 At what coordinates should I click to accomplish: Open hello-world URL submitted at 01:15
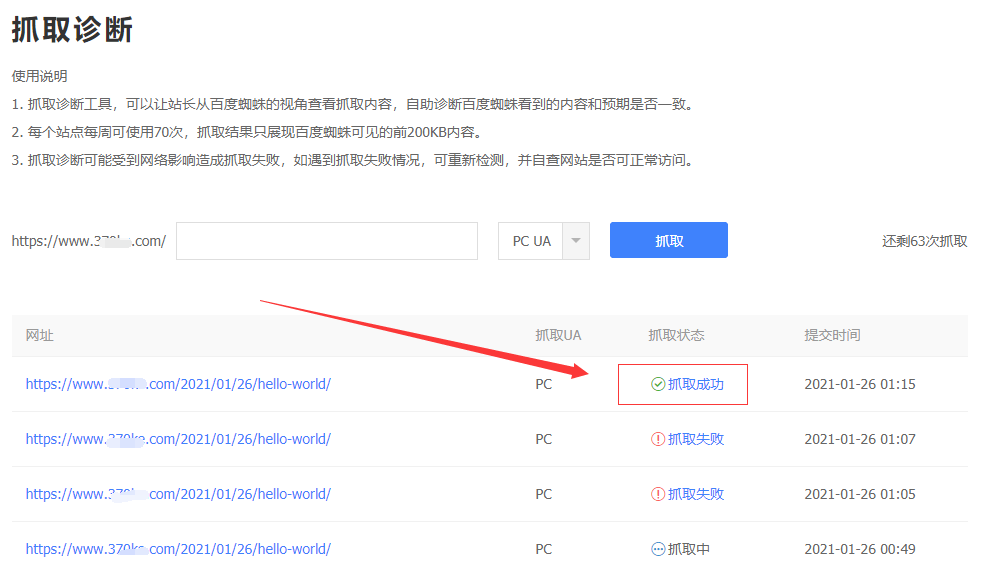click(178, 384)
